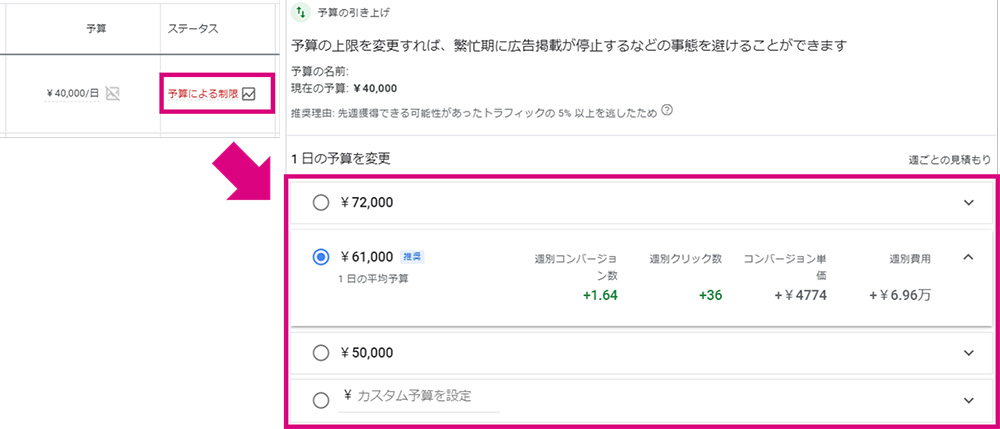Screen dimensions: 1000x429
Task: Click the ¥40,000/日 budget value
Action: click(73, 94)
